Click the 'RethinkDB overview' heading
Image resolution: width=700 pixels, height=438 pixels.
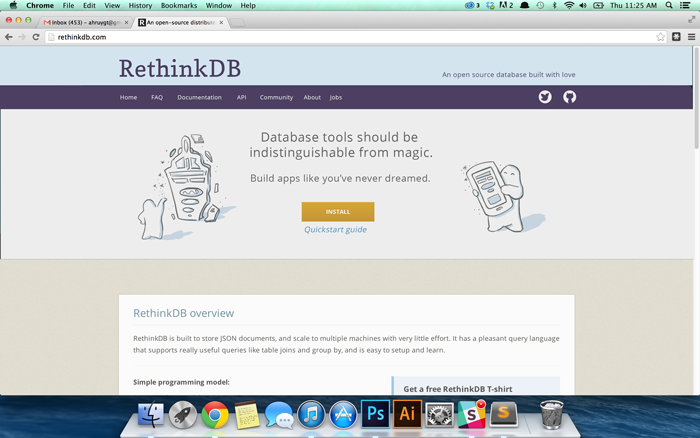click(183, 313)
